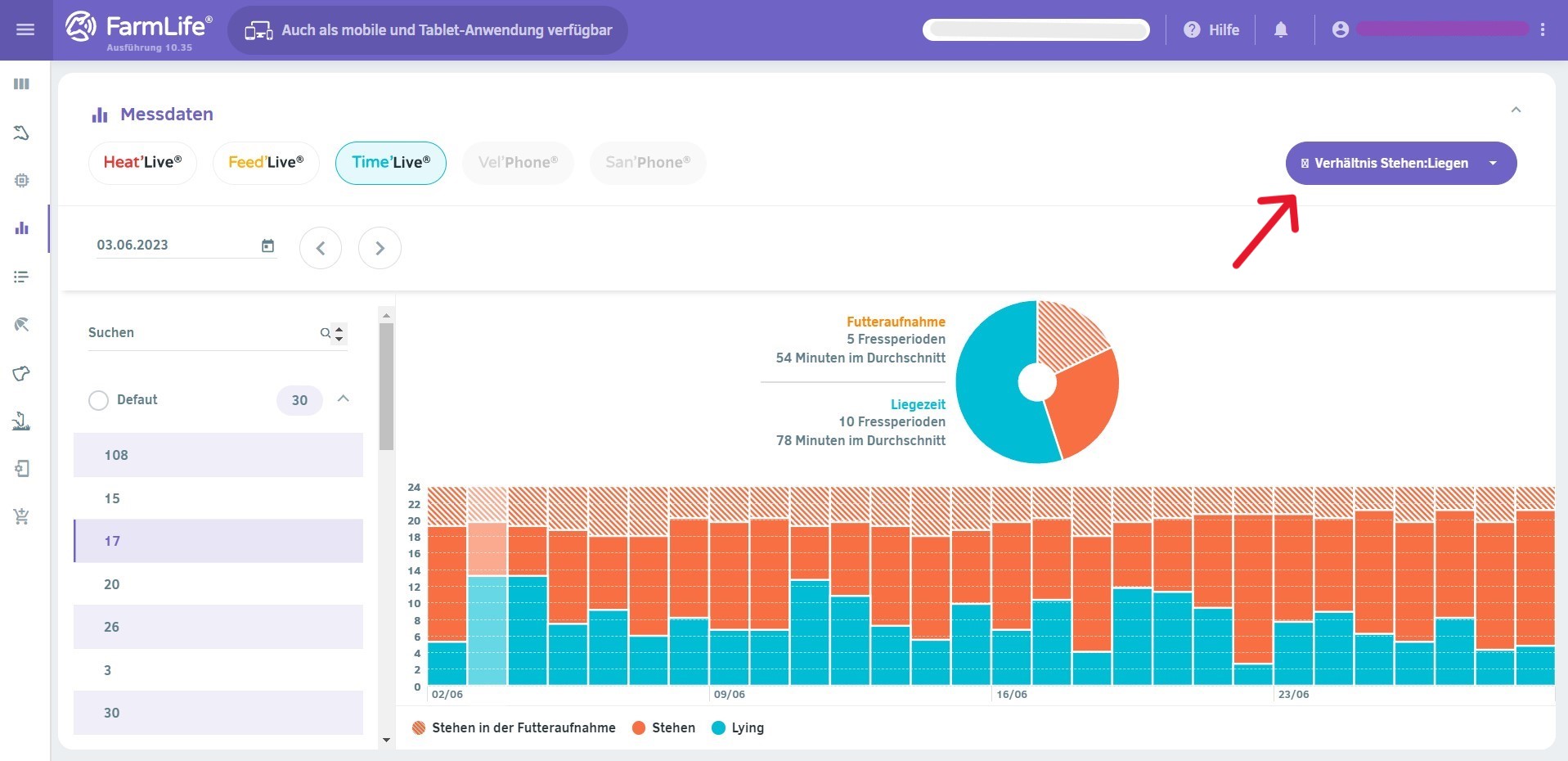
Task: Open the shopping cart sidebar icon
Action: point(22,516)
